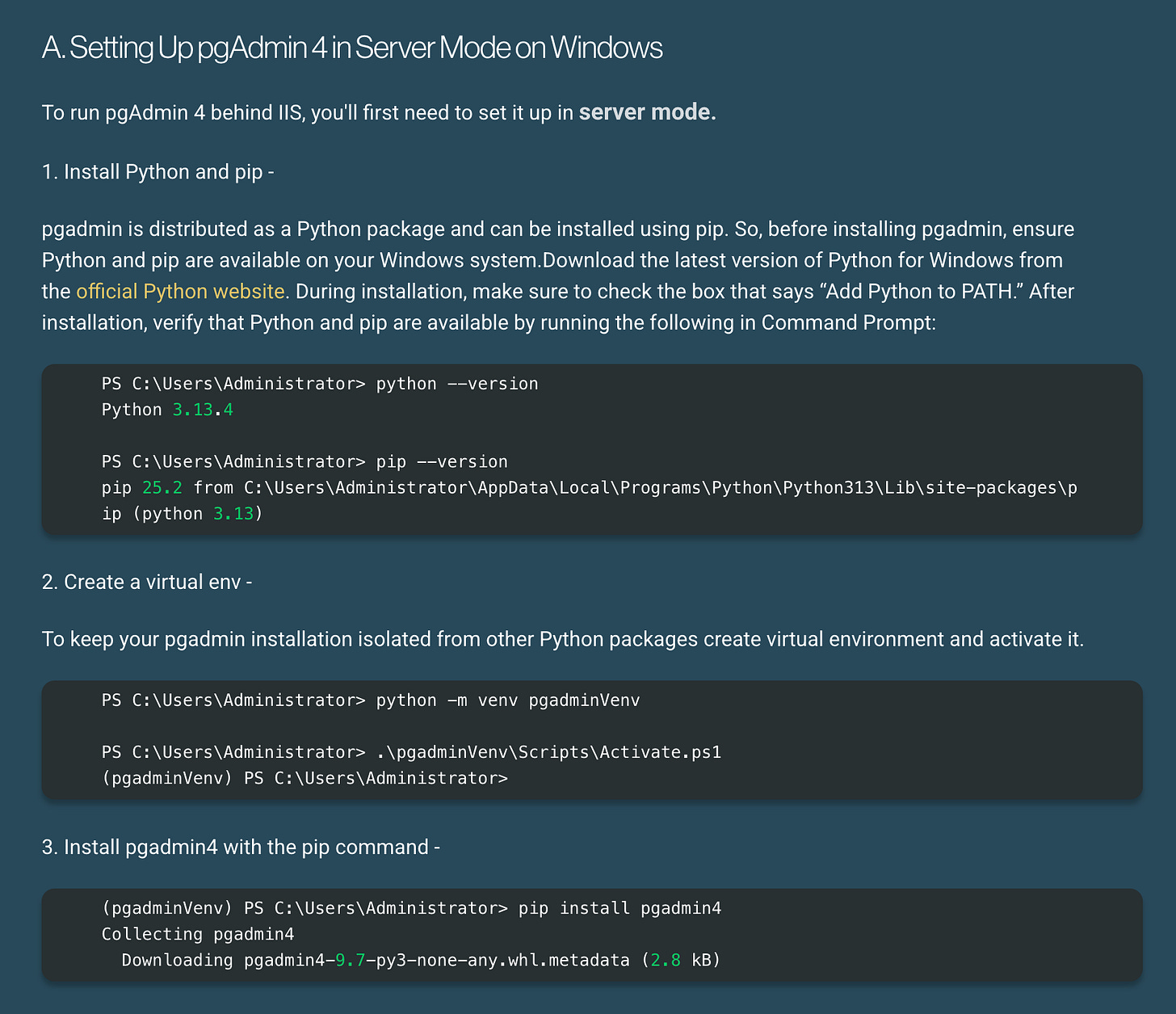The image size is (1176, 1014).
Task: Click step "3. Install pgadmin4 with the pip command -"
Action: click(241, 847)
